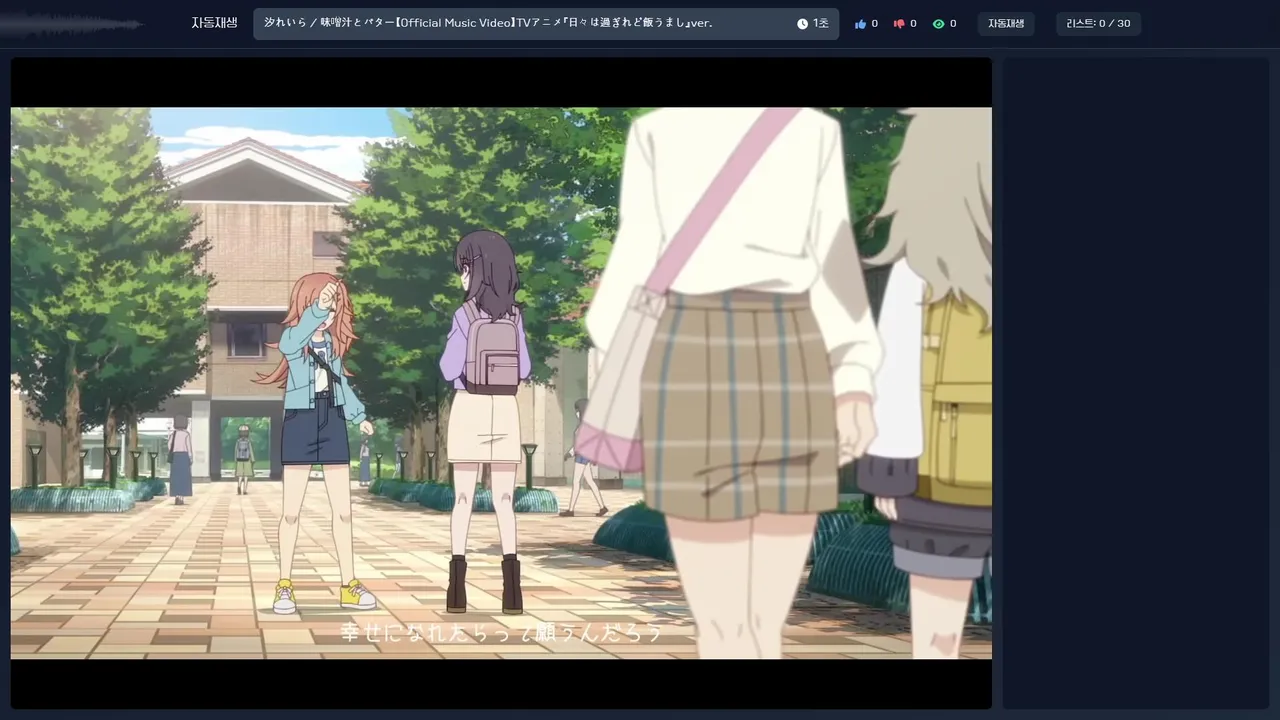The height and width of the screenshot is (720, 1280).
Task: Click the thumbs-down dislike icon
Action: point(899,24)
